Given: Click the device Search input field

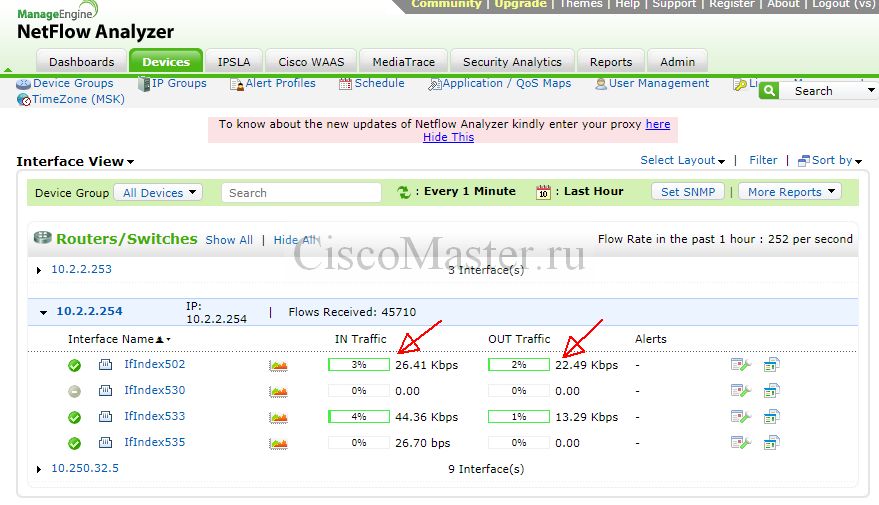Looking at the screenshot, I should click(302, 193).
